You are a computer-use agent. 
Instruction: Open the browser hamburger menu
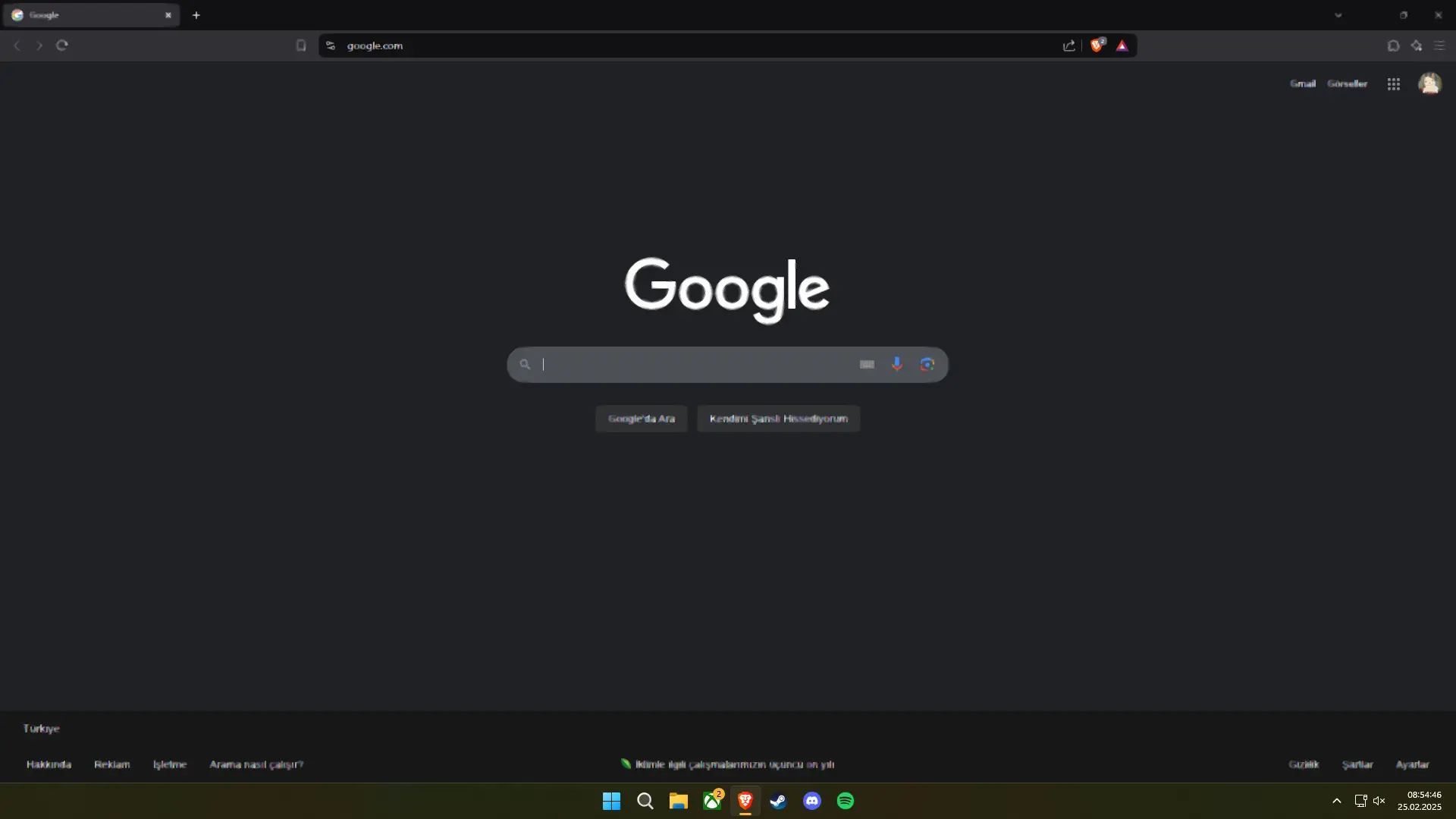pos(1439,45)
